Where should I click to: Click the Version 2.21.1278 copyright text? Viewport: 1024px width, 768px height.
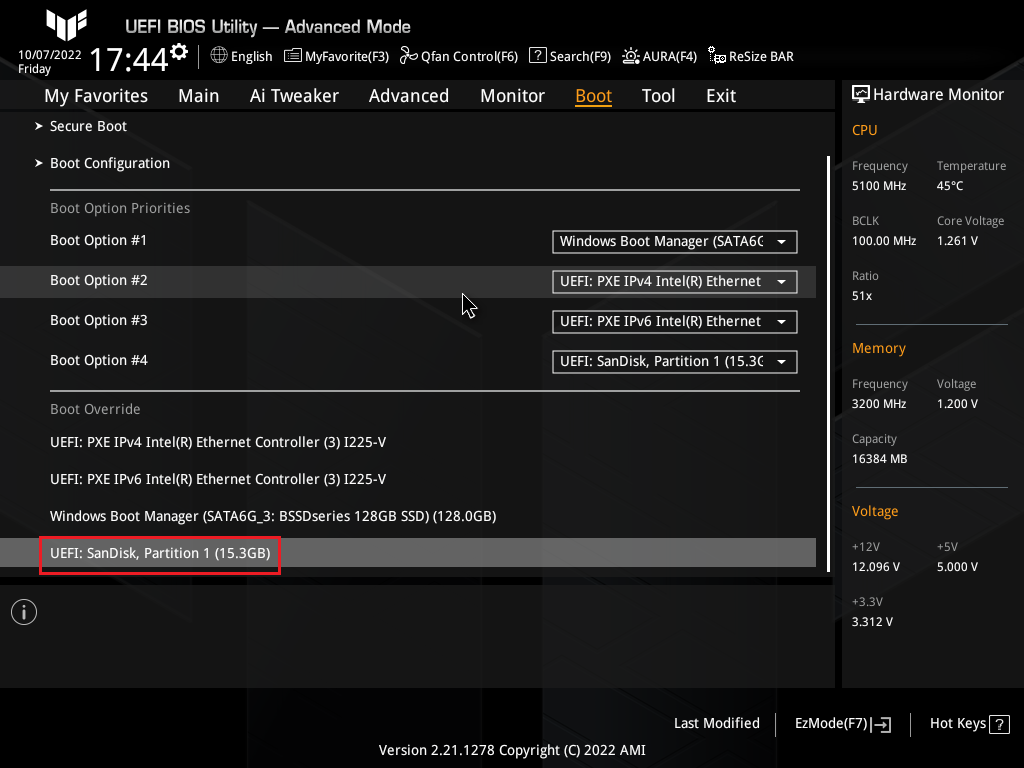[512, 750]
